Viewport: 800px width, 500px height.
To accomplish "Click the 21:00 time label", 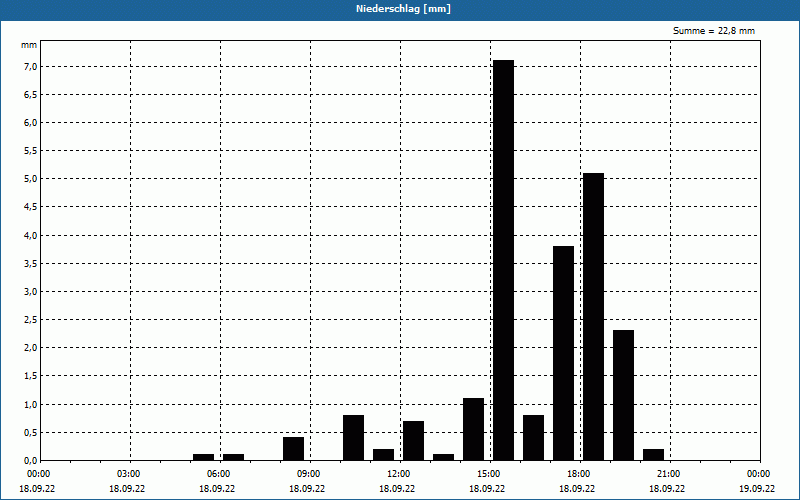I will (668, 474).
